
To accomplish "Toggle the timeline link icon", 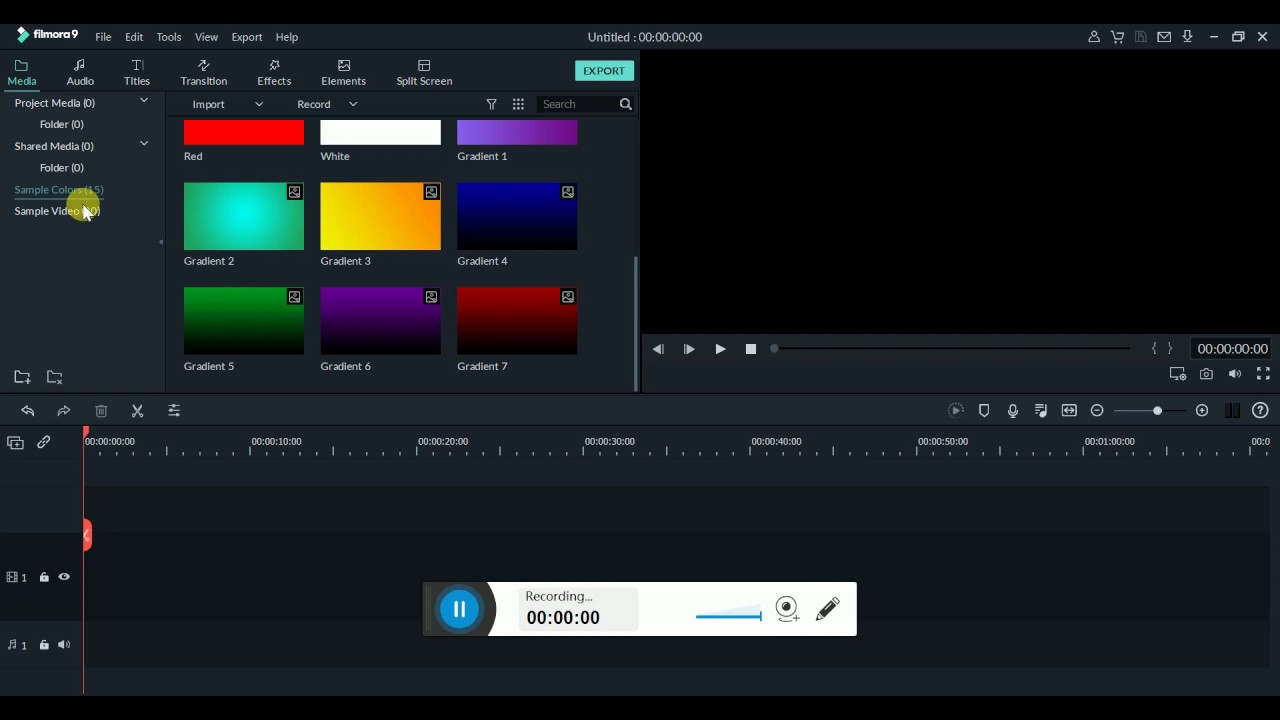I will click(44, 442).
